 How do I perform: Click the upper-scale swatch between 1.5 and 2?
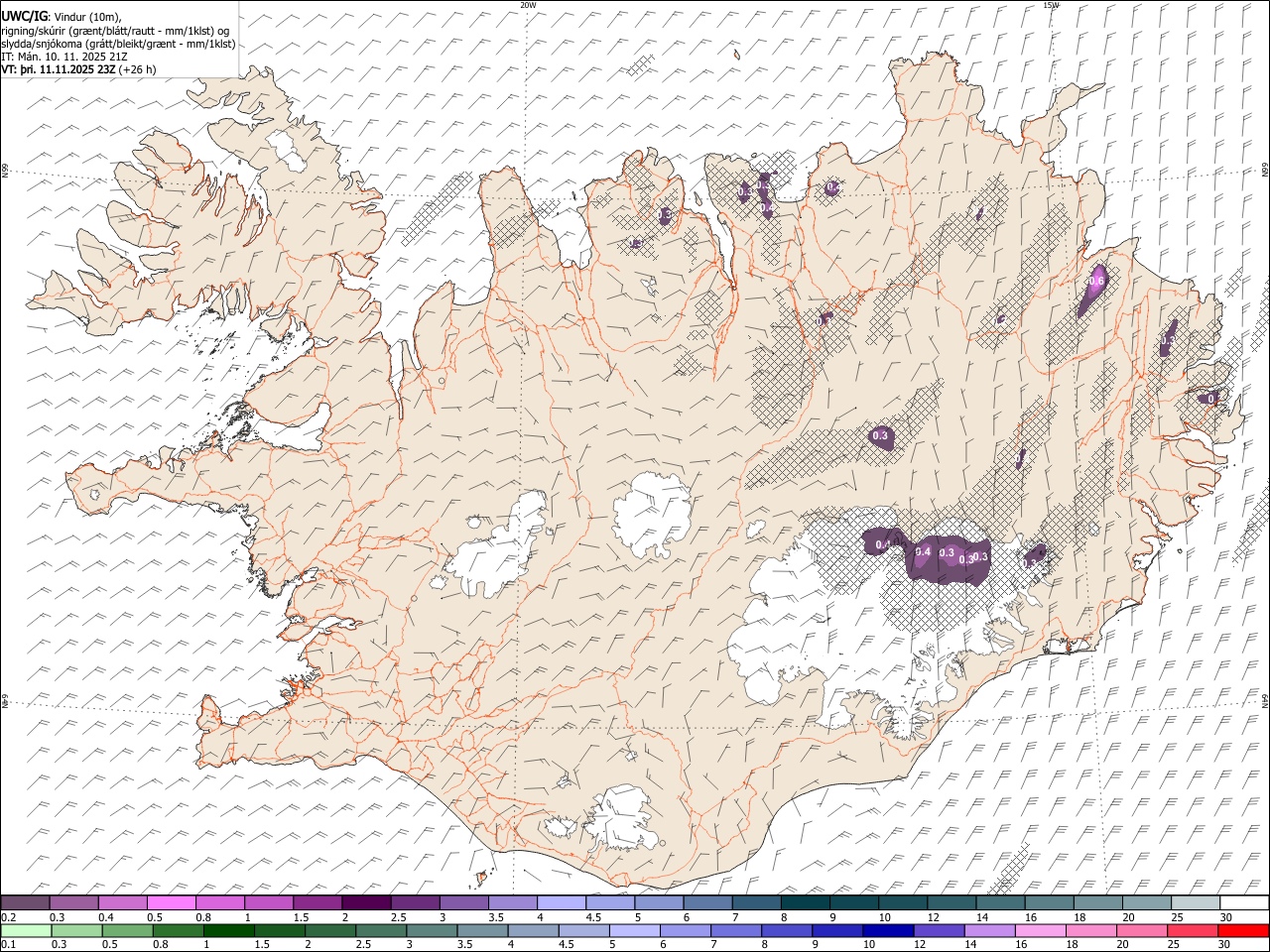pos(317,902)
